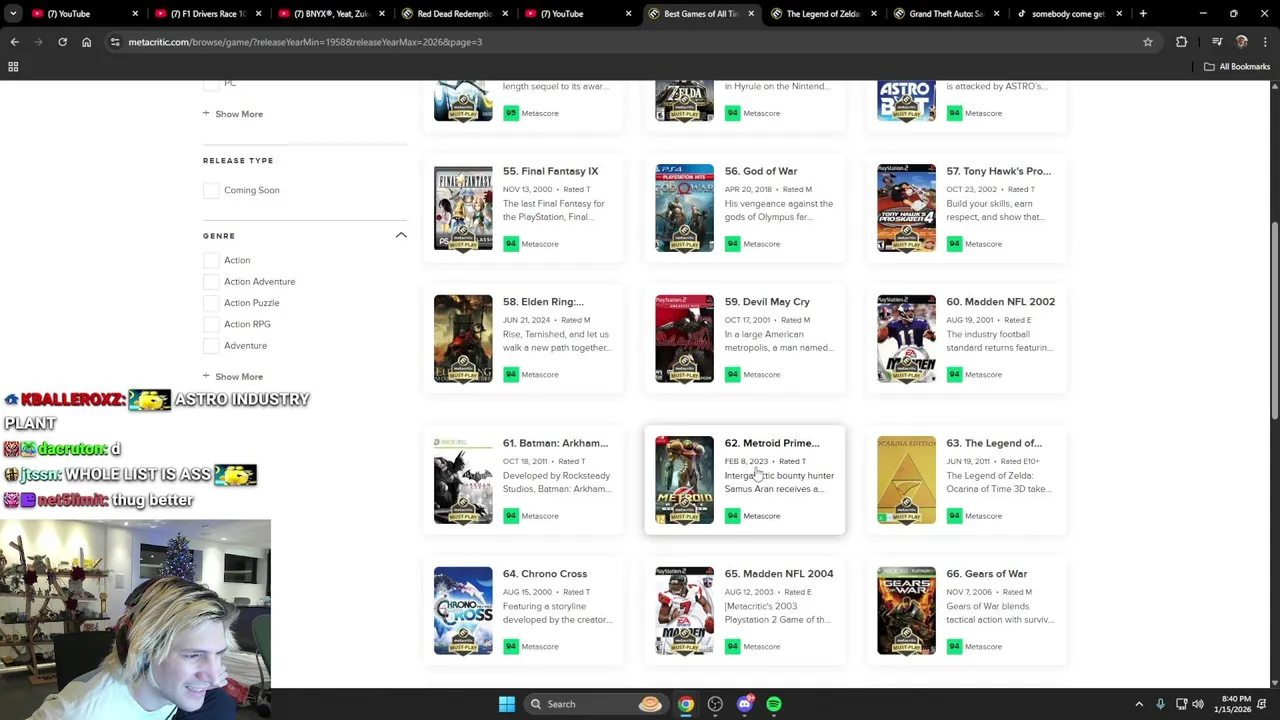The image size is (1280, 720).
Task: Open Discord from the taskbar
Action: coord(744,704)
